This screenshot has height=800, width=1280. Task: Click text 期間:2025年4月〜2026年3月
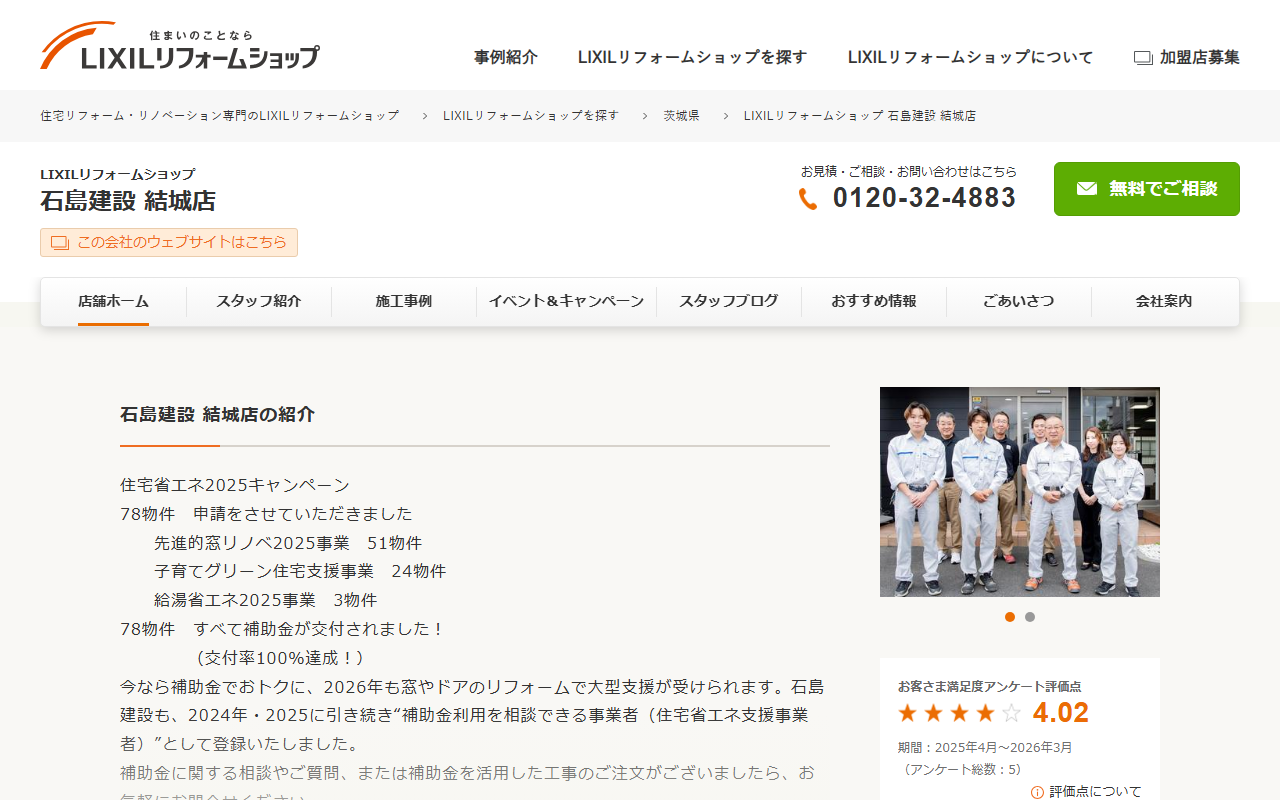point(985,748)
